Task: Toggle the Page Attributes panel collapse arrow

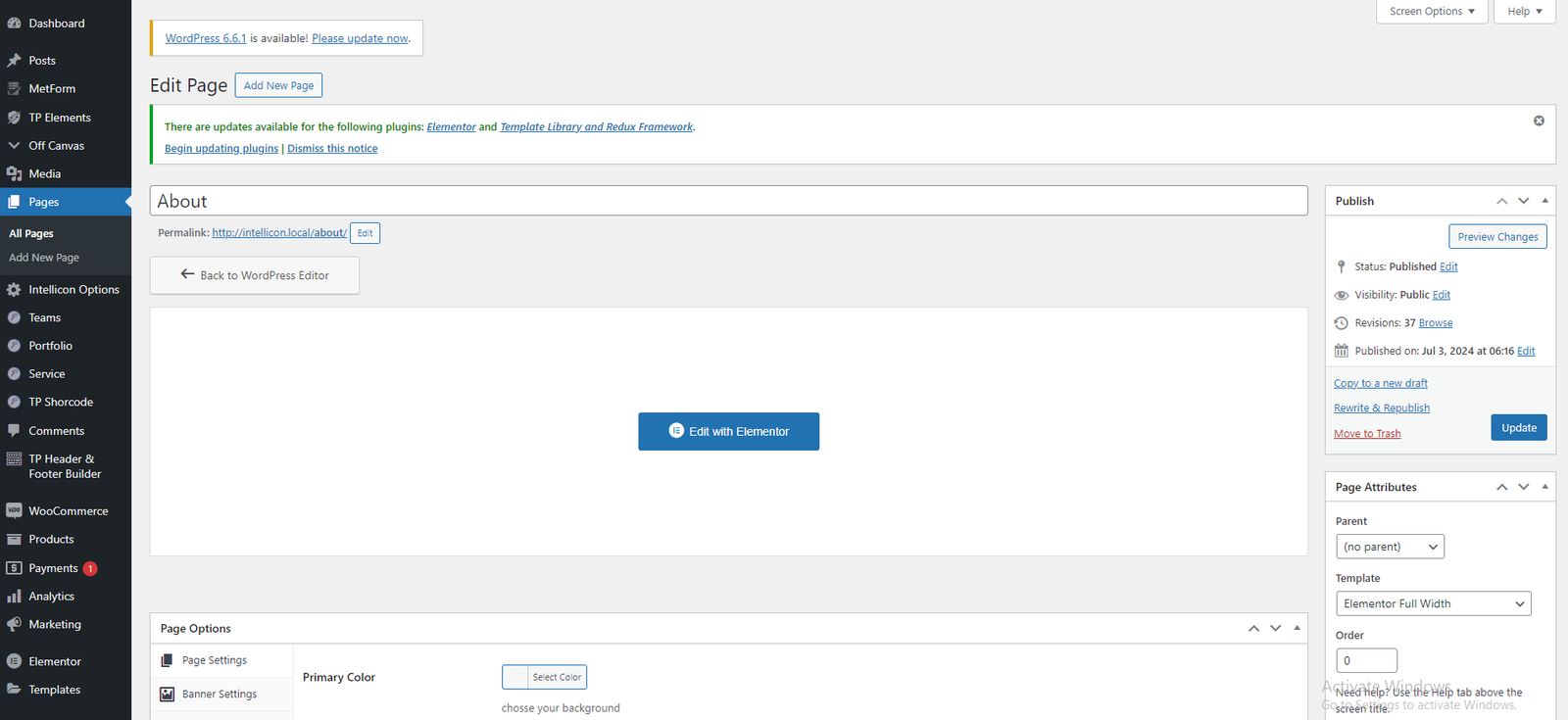Action: coord(1544,487)
